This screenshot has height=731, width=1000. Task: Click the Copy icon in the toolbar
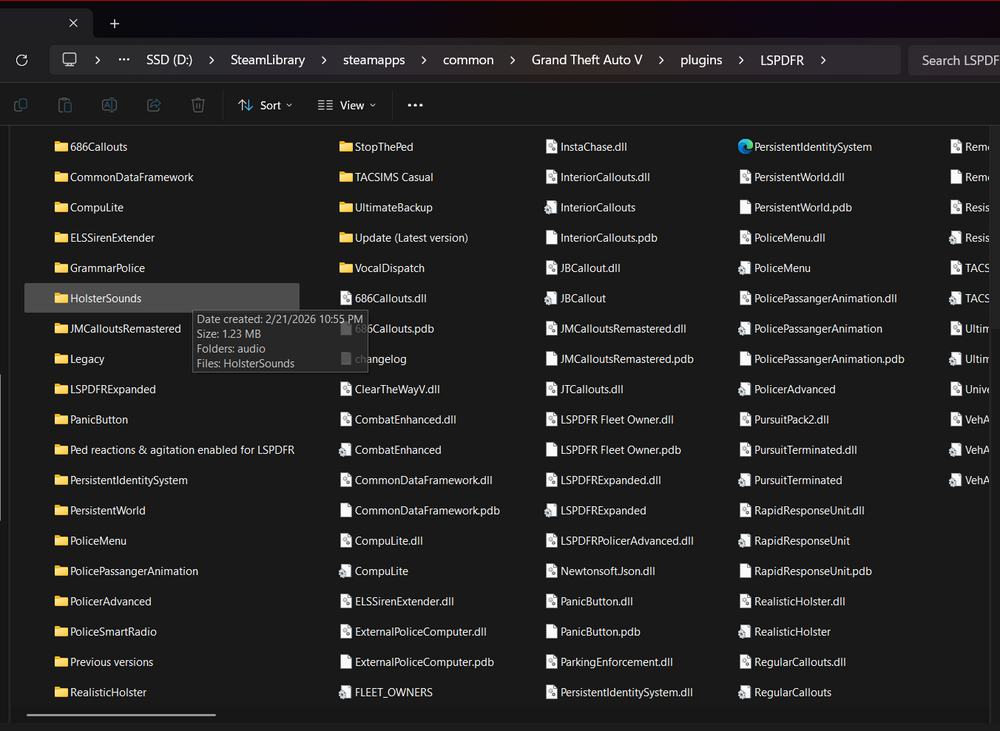point(21,105)
